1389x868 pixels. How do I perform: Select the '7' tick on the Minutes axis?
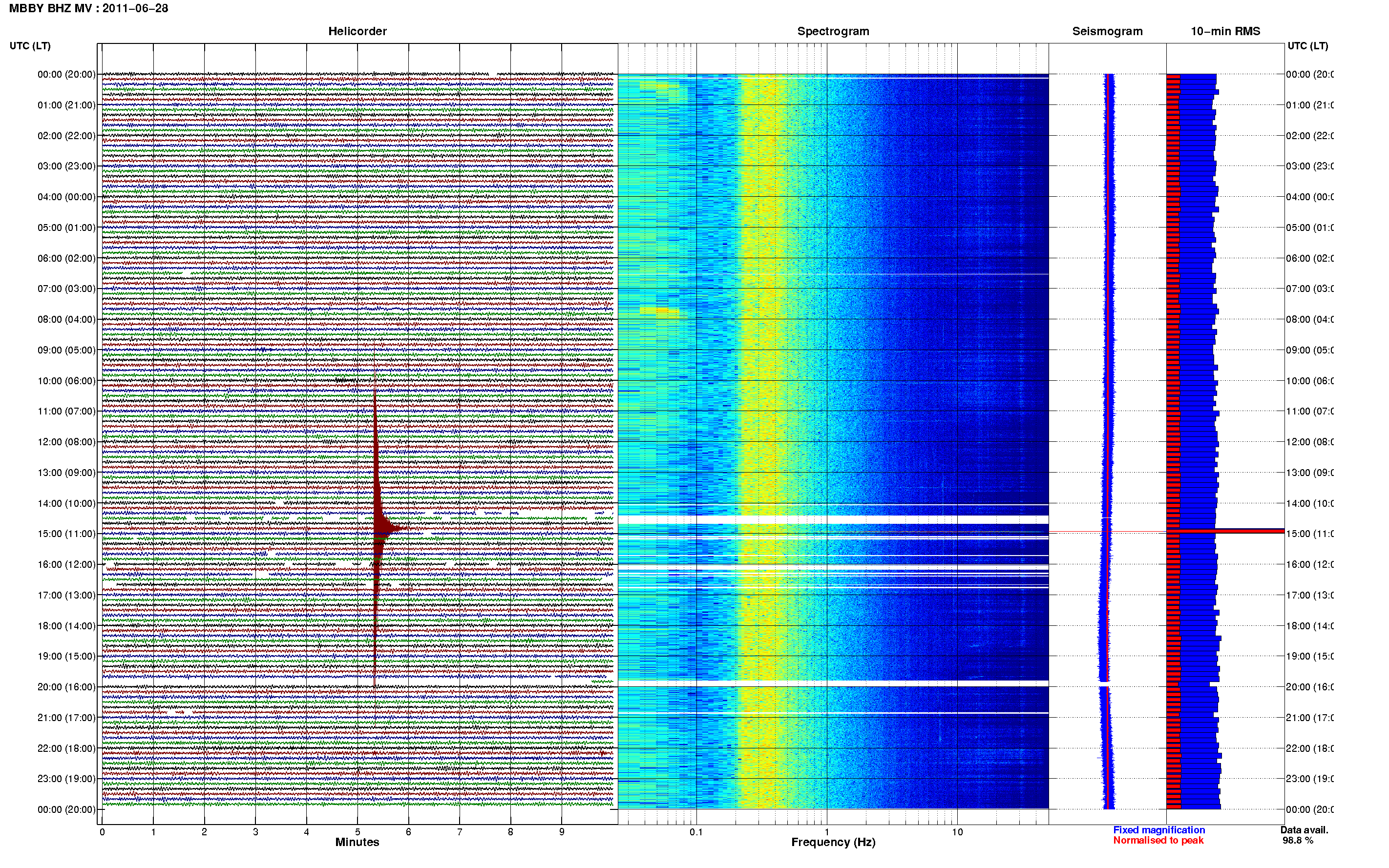(460, 832)
